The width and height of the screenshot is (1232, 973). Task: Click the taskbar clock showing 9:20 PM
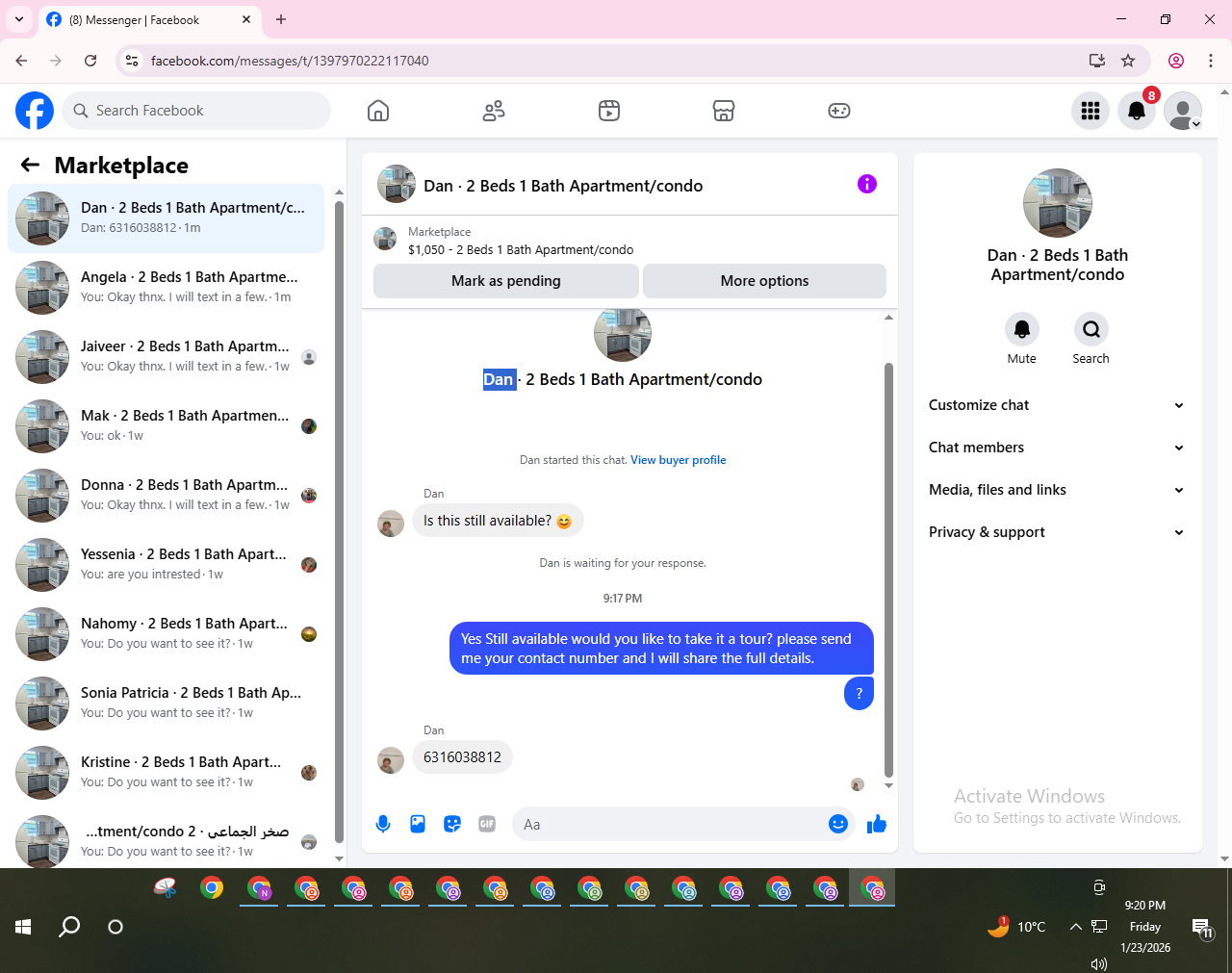(x=1145, y=926)
